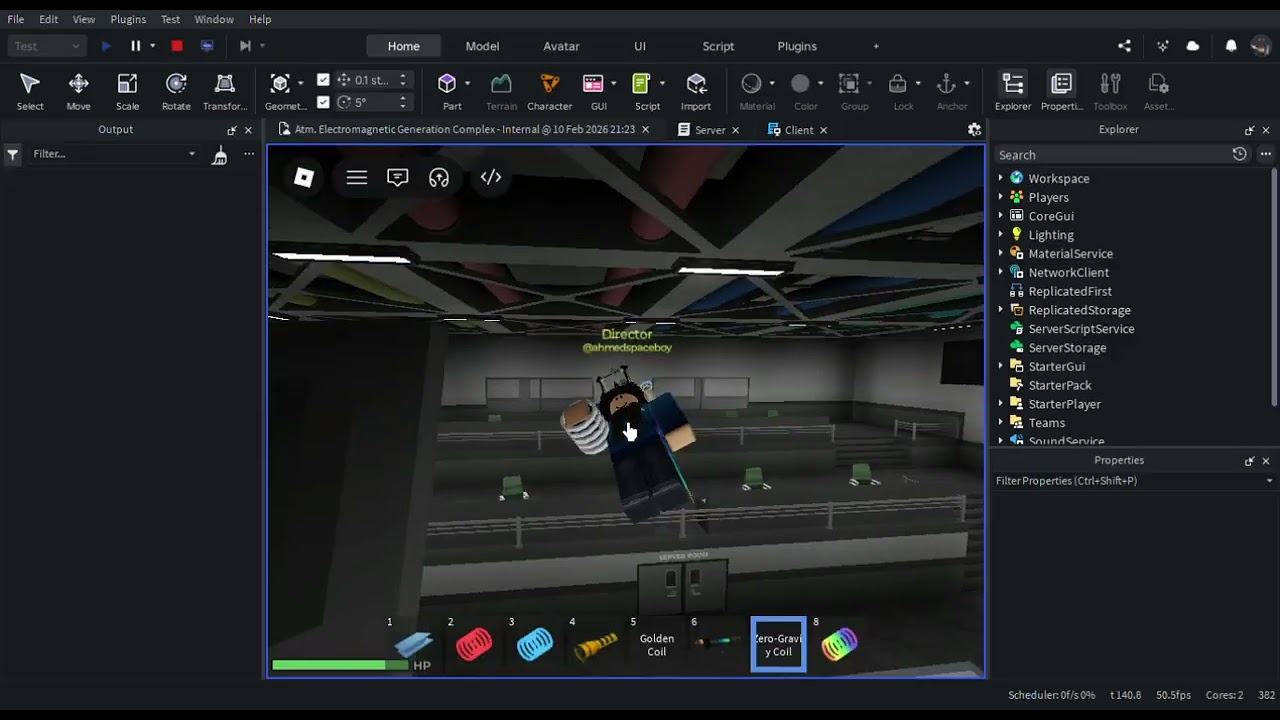Image resolution: width=1280 pixels, height=720 pixels.
Task: Pick the Rotate tool
Action: point(176,91)
